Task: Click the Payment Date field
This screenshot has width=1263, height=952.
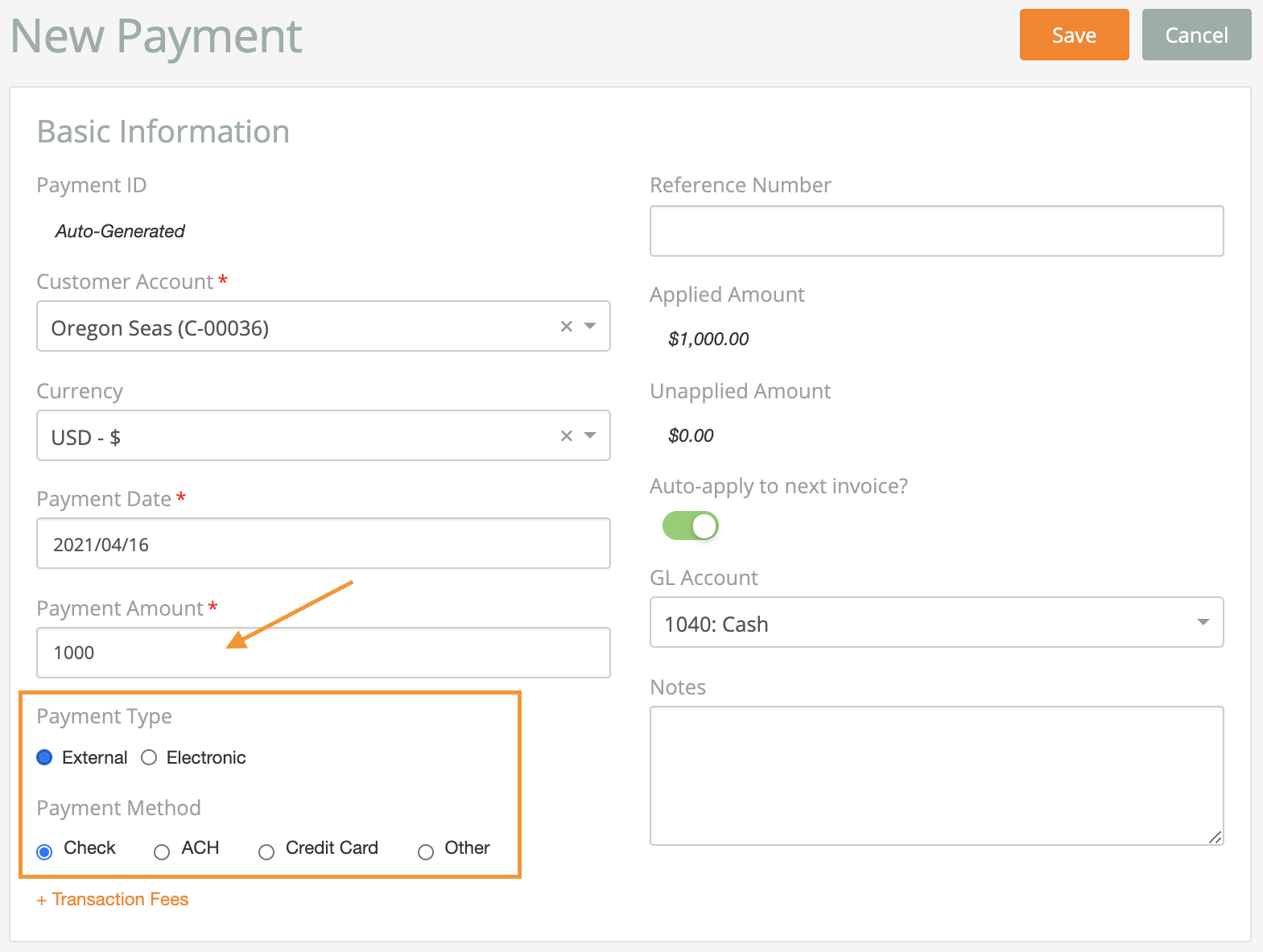Action: pyautogui.click(x=324, y=543)
